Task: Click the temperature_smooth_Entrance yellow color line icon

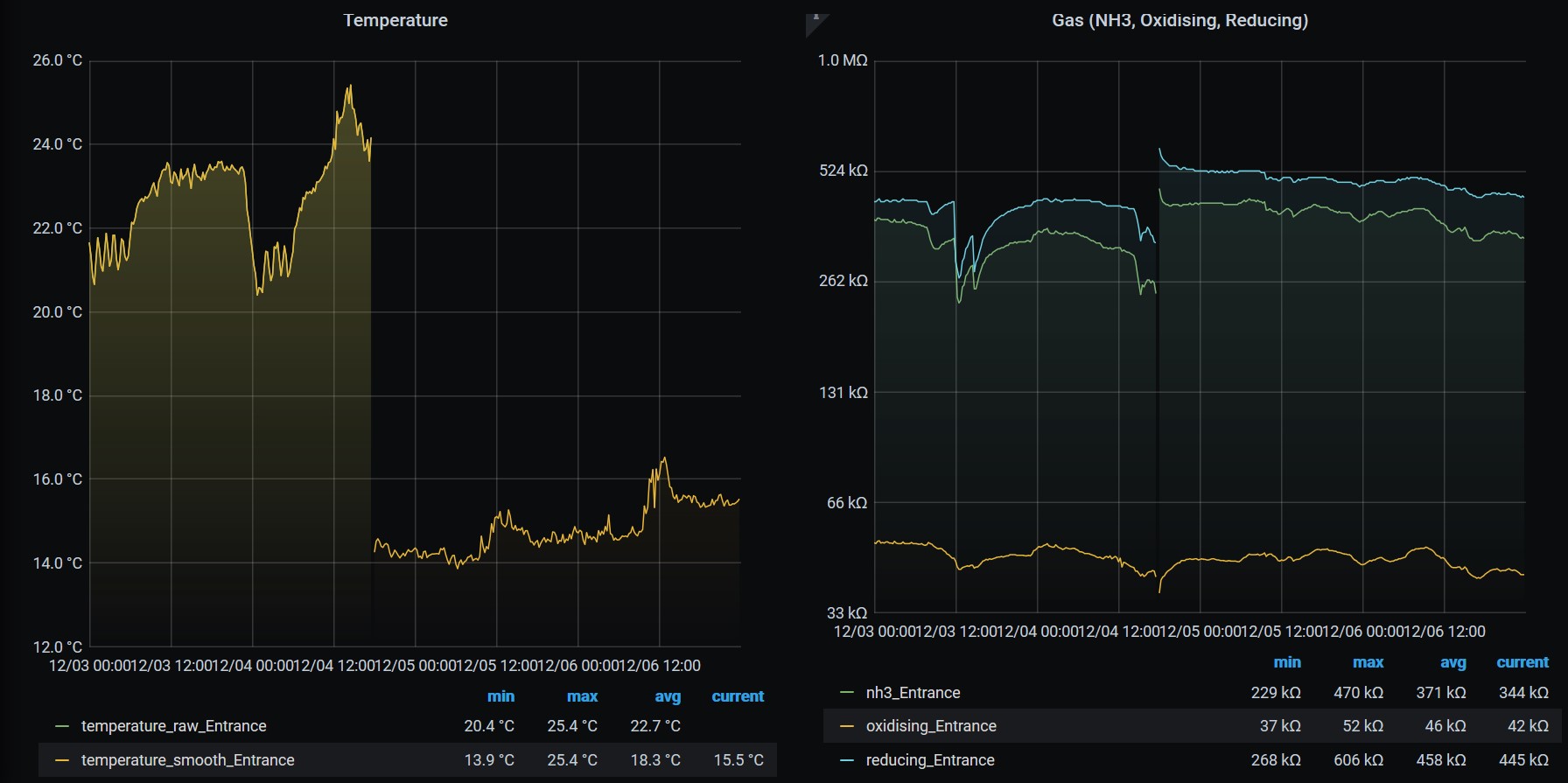Action: tap(61, 760)
